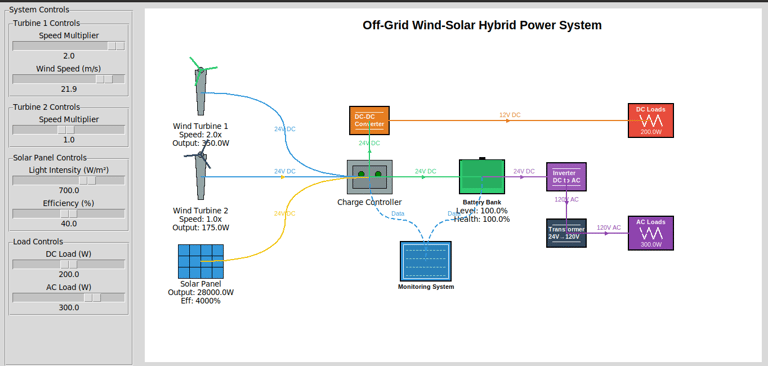Image resolution: width=768 pixels, height=366 pixels.
Task: Click the 'Monitoring System' caption
Action: [426, 287]
